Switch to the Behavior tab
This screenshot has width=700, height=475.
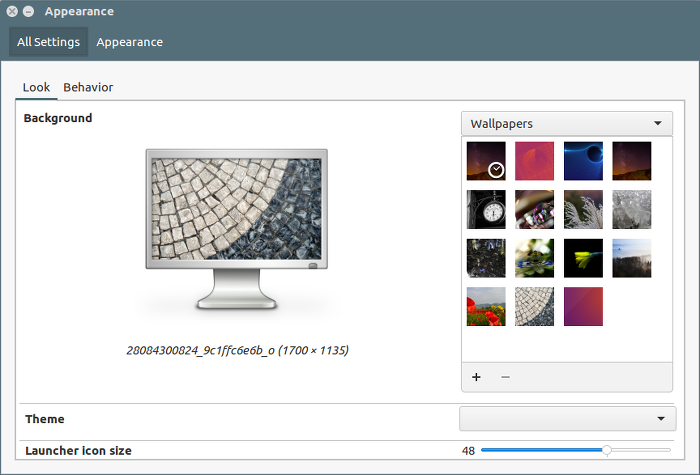coord(88,87)
